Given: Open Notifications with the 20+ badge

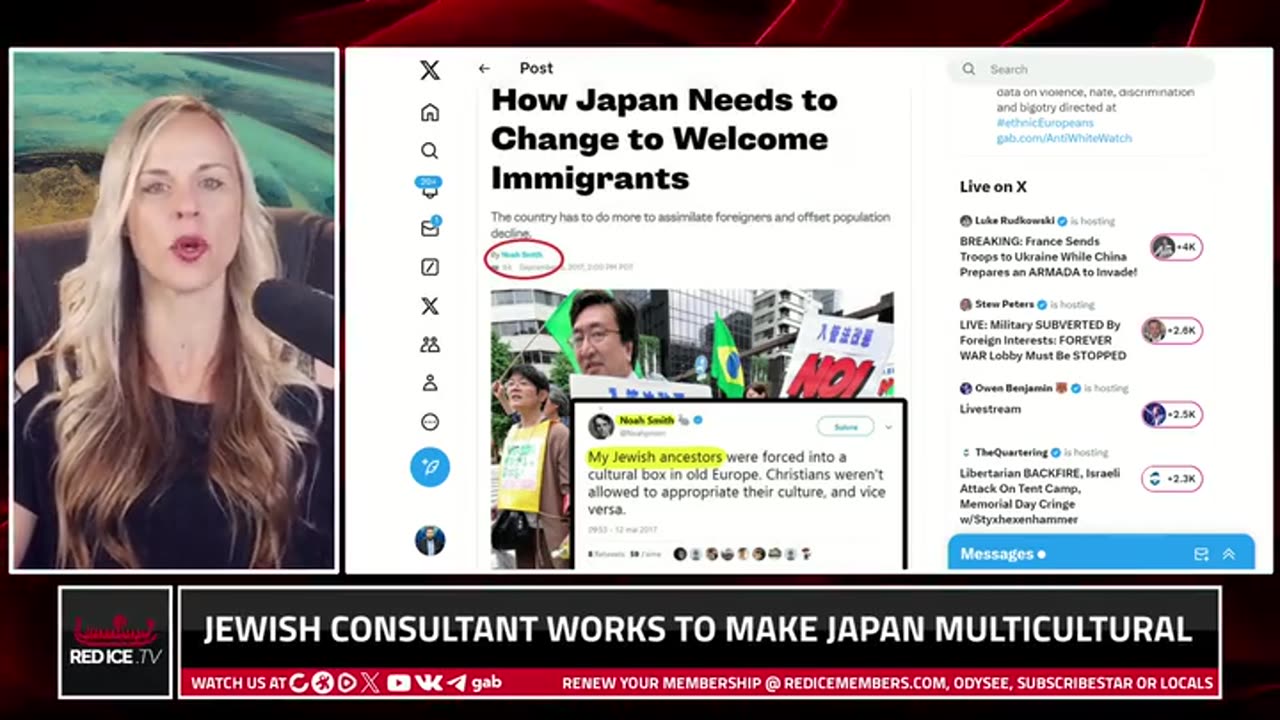Looking at the screenshot, I should point(430,188).
